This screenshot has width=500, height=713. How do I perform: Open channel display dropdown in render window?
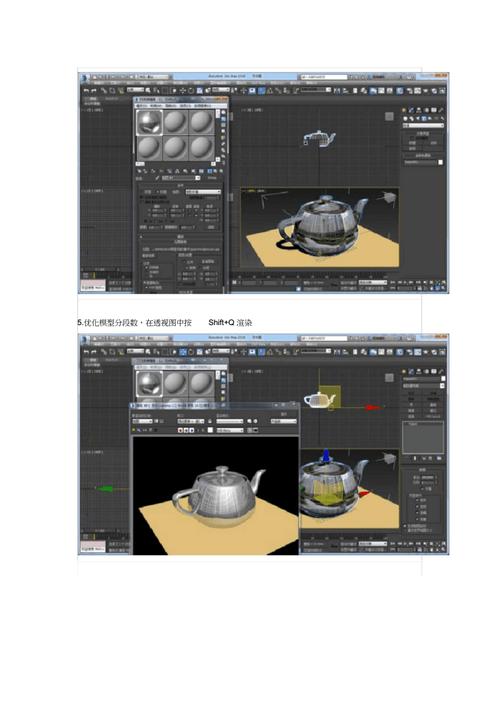click(230, 430)
